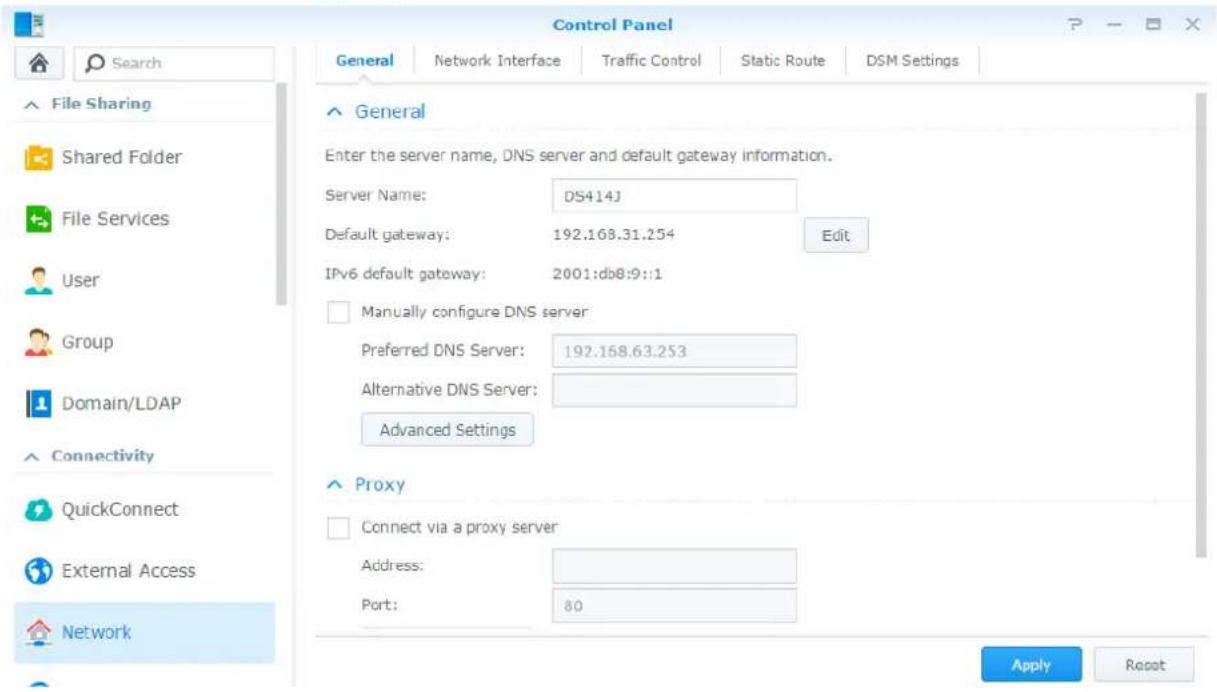Screen dimensions: 1217x692
Task: Click the proxy Port field
Action: point(674,605)
